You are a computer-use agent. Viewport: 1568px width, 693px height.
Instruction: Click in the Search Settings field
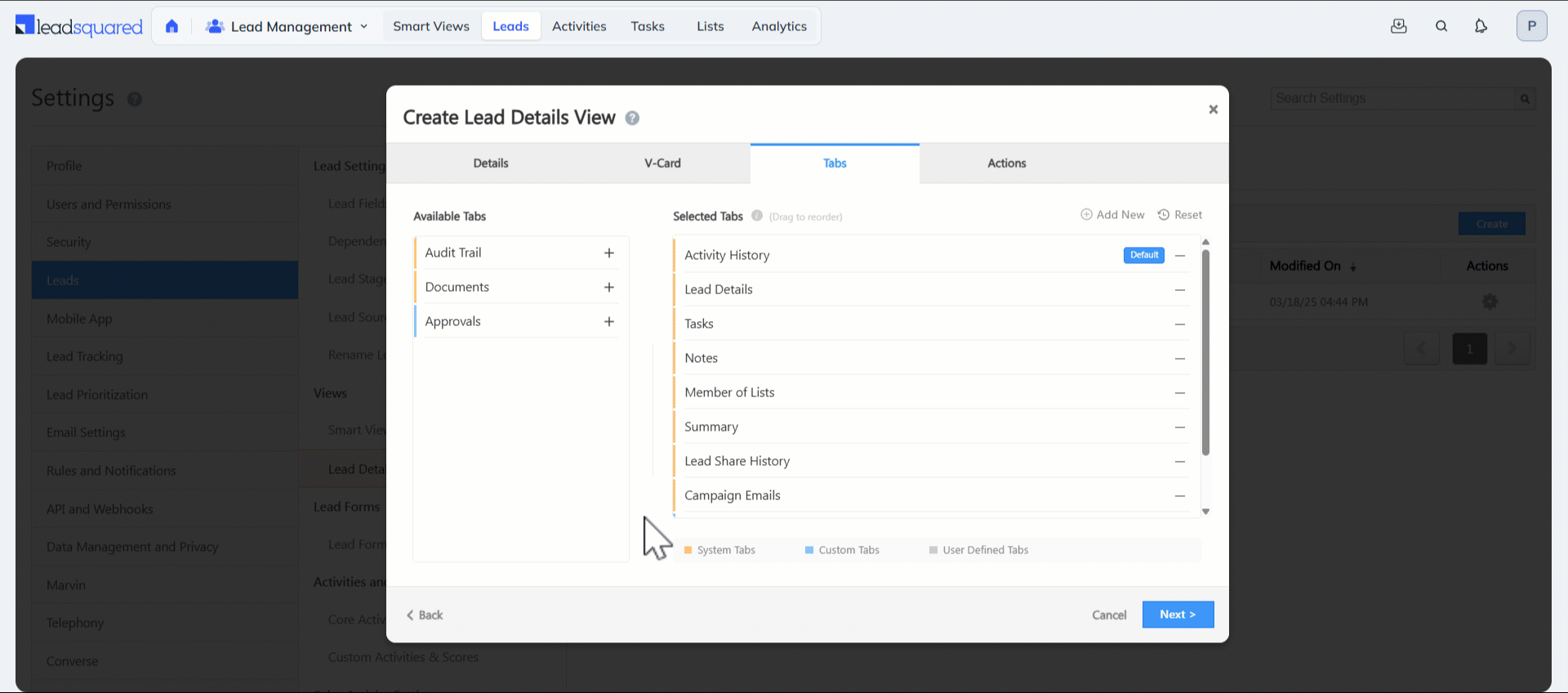coord(1393,99)
